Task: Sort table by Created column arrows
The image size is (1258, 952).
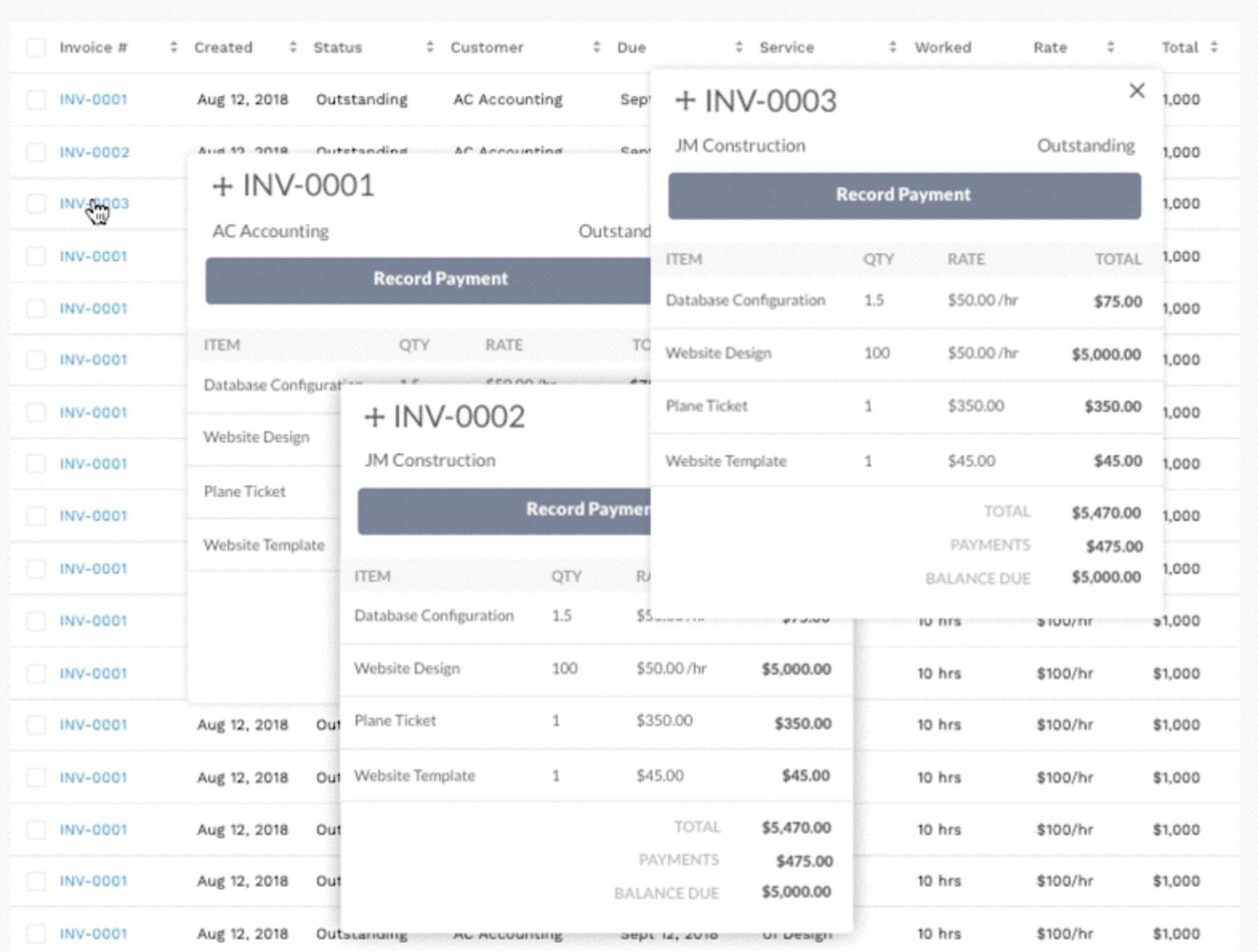Action: click(x=292, y=47)
